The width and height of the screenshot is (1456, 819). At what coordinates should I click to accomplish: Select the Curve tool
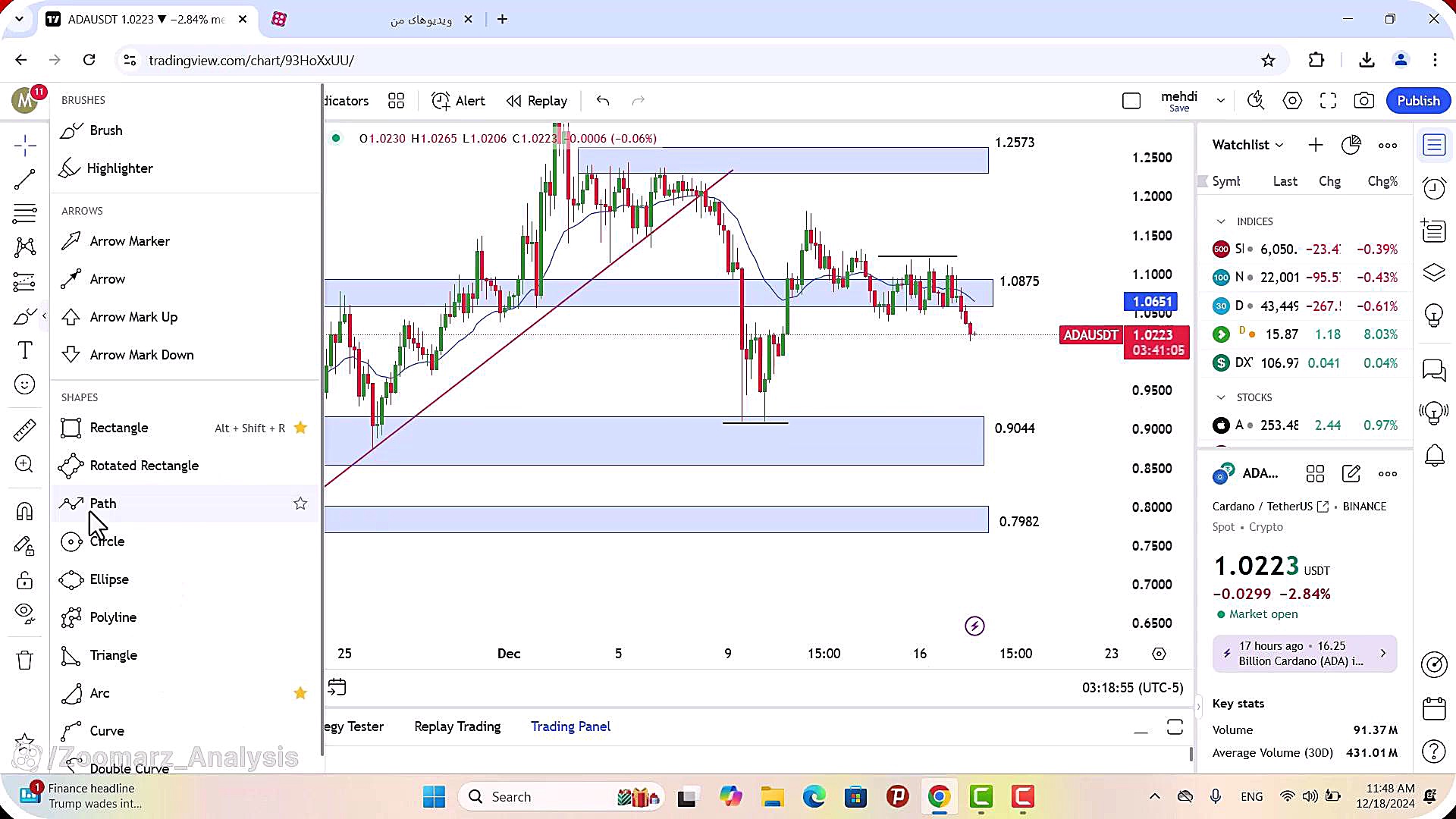click(186, 731)
